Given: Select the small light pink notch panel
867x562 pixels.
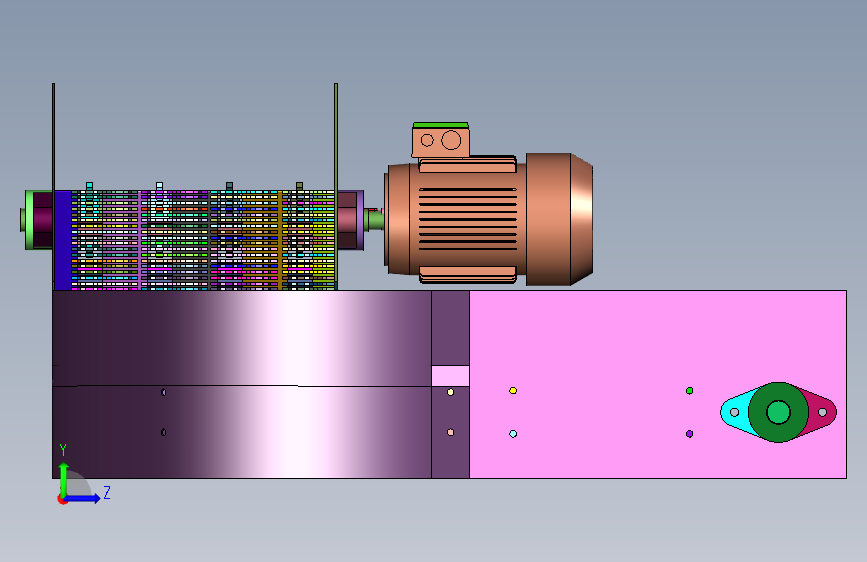Looking at the screenshot, I should 450,376.
